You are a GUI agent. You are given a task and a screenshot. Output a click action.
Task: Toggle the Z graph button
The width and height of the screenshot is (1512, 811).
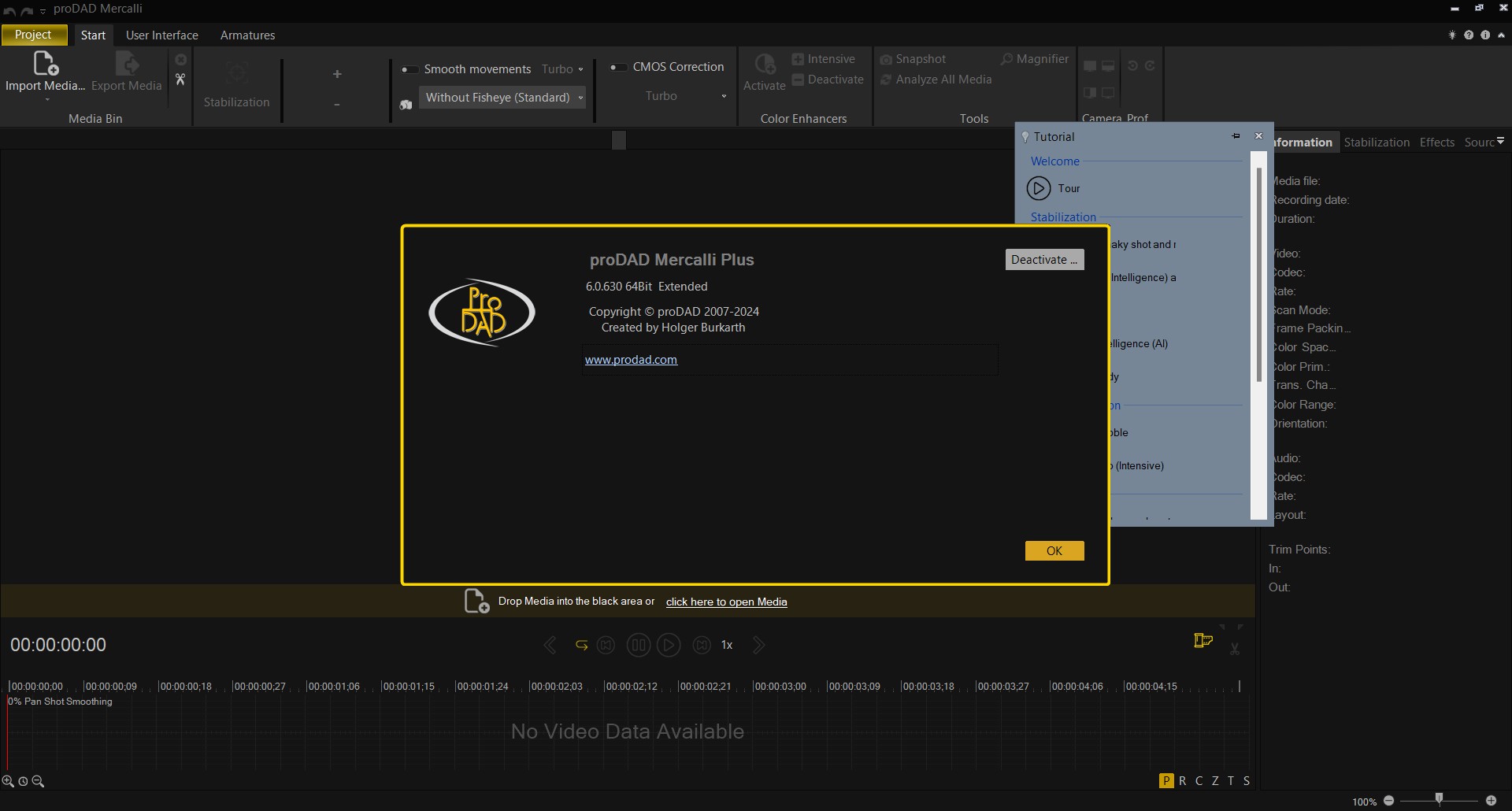pyautogui.click(x=1215, y=780)
